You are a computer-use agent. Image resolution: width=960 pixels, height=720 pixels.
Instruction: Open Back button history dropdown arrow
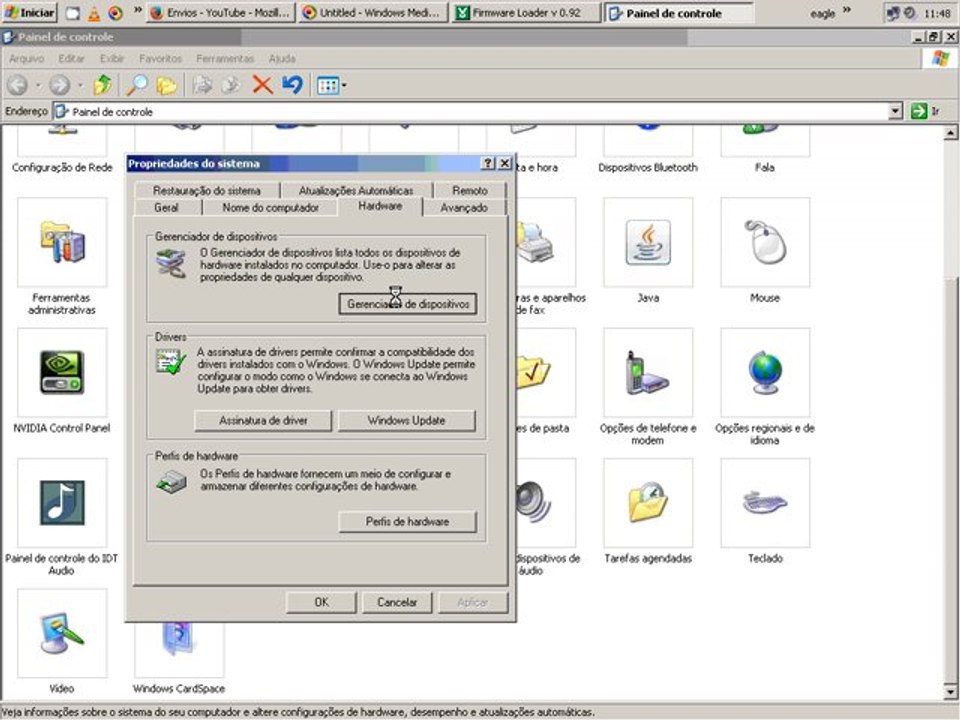pyautogui.click(x=37, y=85)
